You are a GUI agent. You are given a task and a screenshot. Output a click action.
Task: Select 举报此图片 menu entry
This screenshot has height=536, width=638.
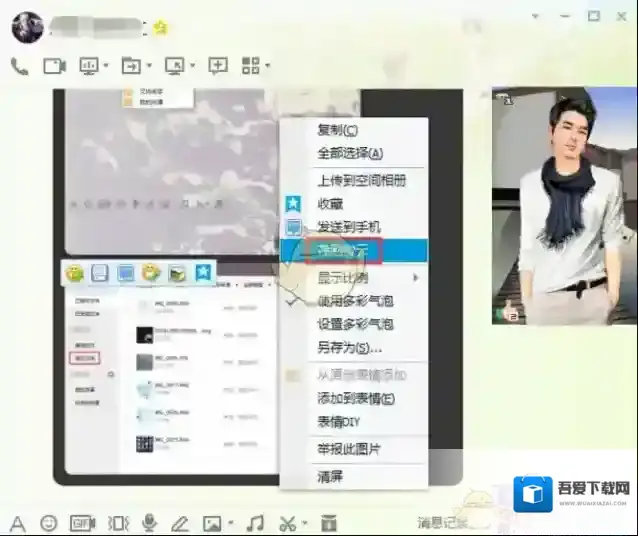(x=348, y=449)
